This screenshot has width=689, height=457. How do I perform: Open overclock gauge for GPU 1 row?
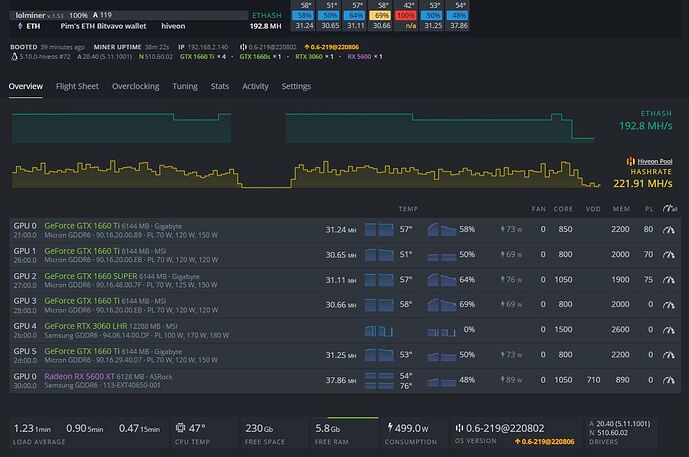(668, 255)
